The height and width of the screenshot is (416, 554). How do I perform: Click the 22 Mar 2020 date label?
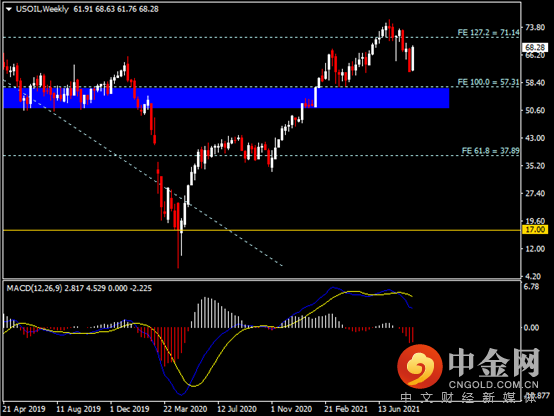[x=185, y=409]
